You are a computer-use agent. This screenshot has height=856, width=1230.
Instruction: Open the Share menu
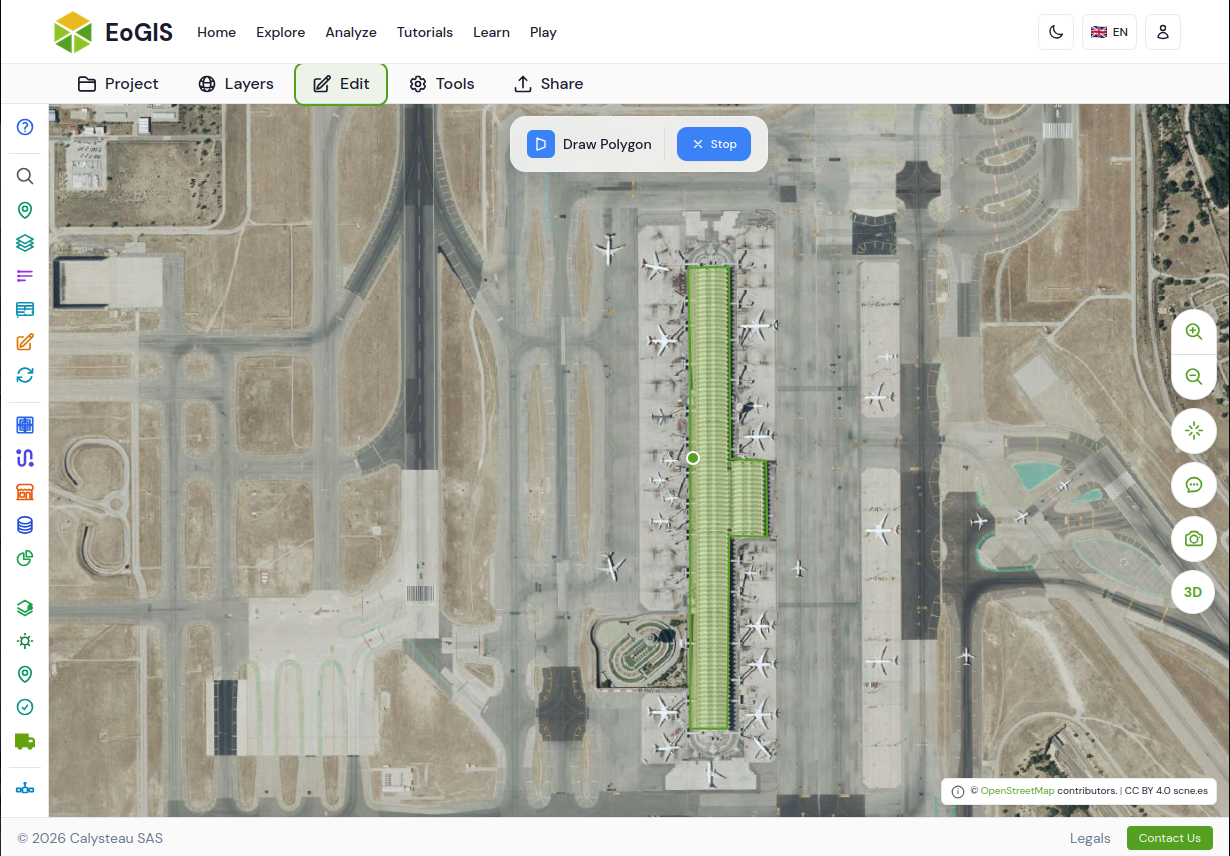click(x=548, y=84)
